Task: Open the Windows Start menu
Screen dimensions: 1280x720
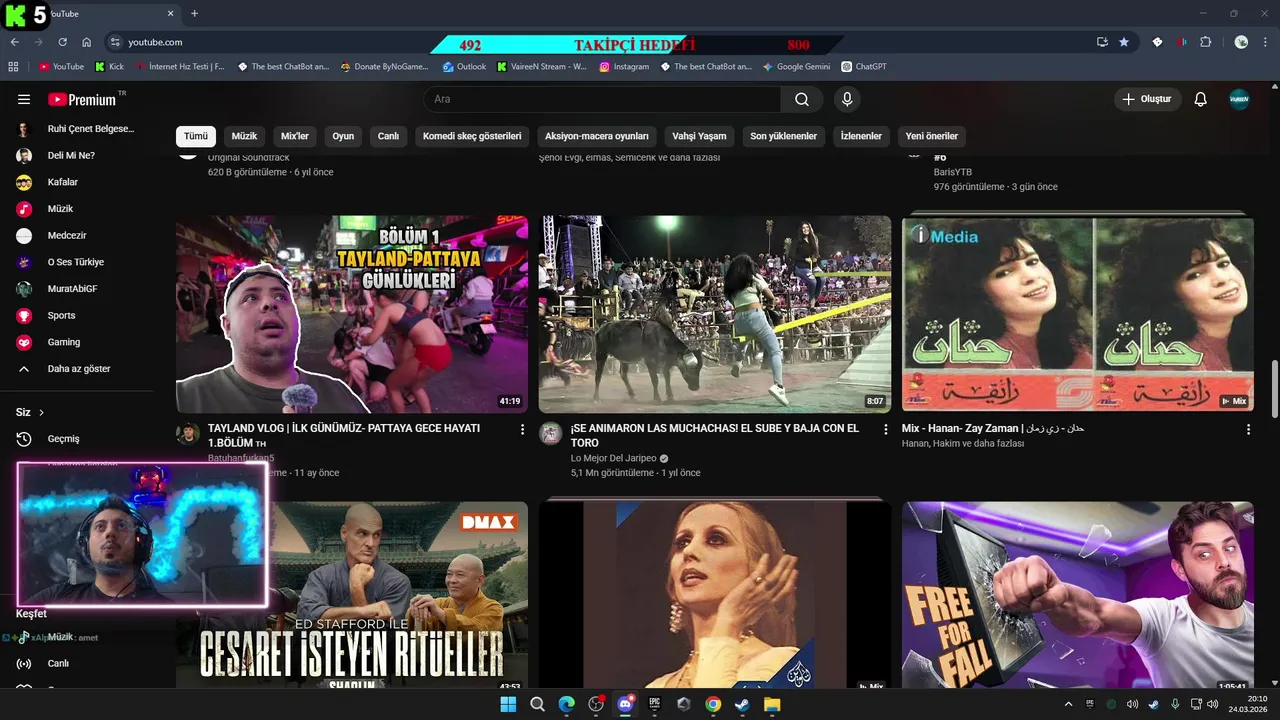Action: [508, 704]
